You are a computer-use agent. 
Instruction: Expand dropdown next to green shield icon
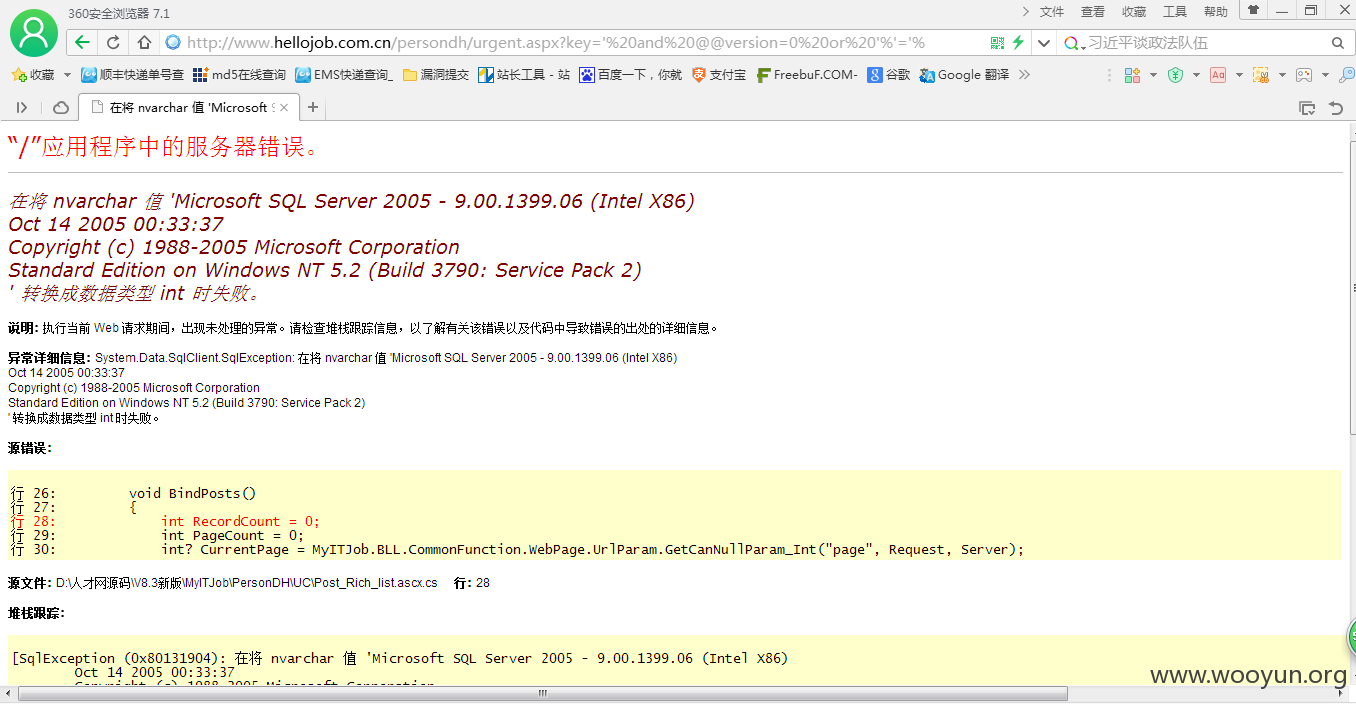pyautogui.click(x=1196, y=75)
